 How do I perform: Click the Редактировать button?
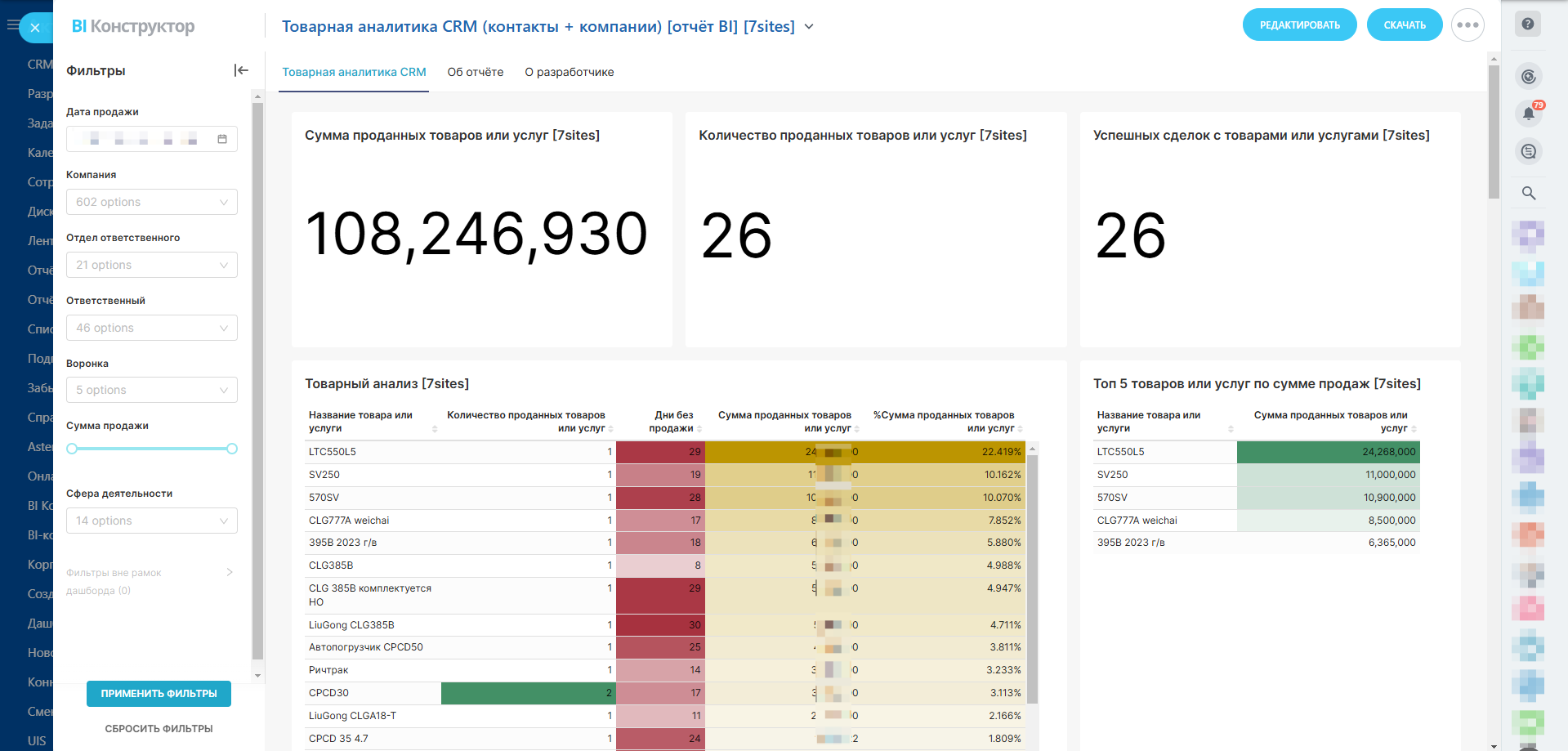coord(1299,25)
